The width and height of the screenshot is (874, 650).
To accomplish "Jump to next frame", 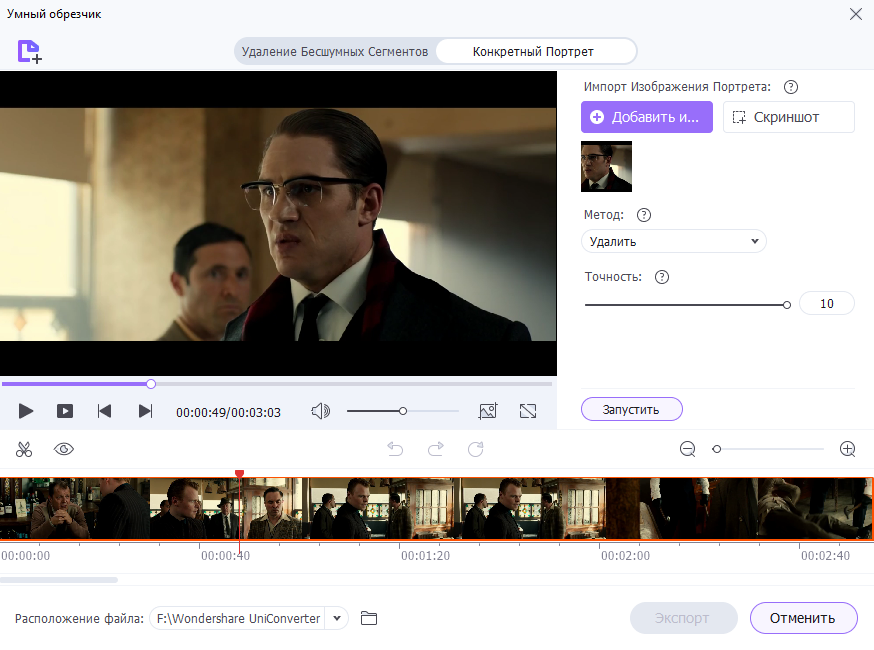I will click(145, 411).
